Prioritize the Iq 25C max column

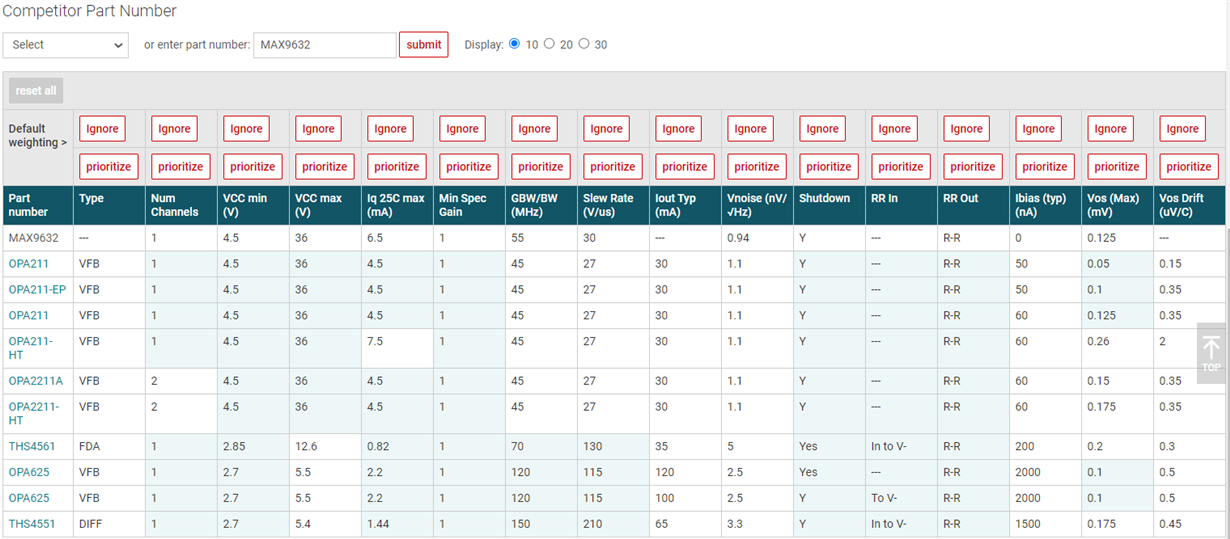(x=396, y=167)
